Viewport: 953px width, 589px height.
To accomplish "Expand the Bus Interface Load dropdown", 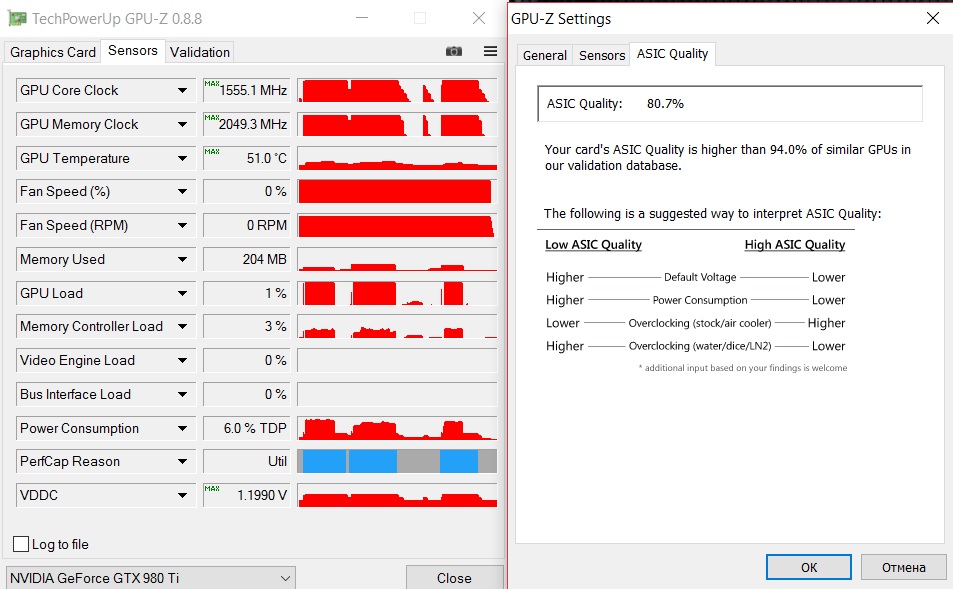I will [x=182, y=394].
